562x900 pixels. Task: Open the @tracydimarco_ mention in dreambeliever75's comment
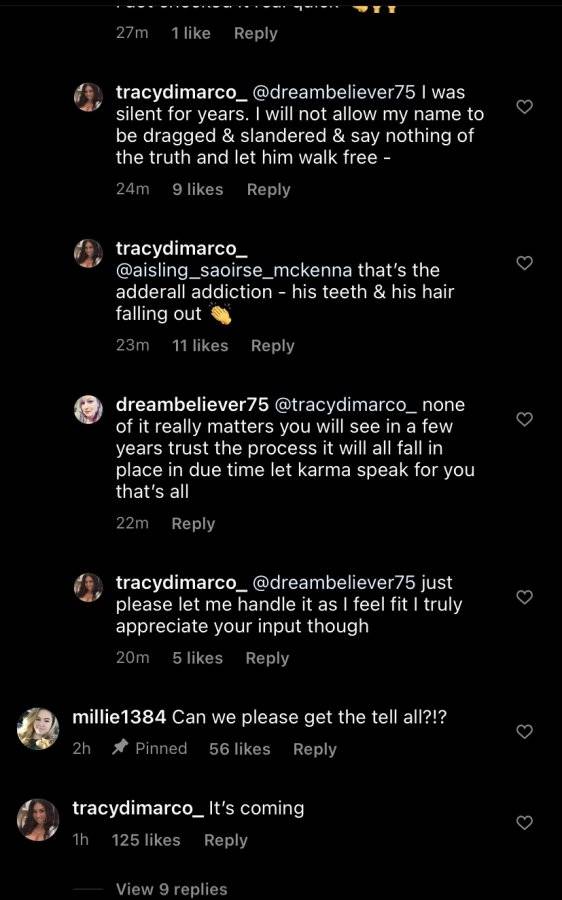346,405
